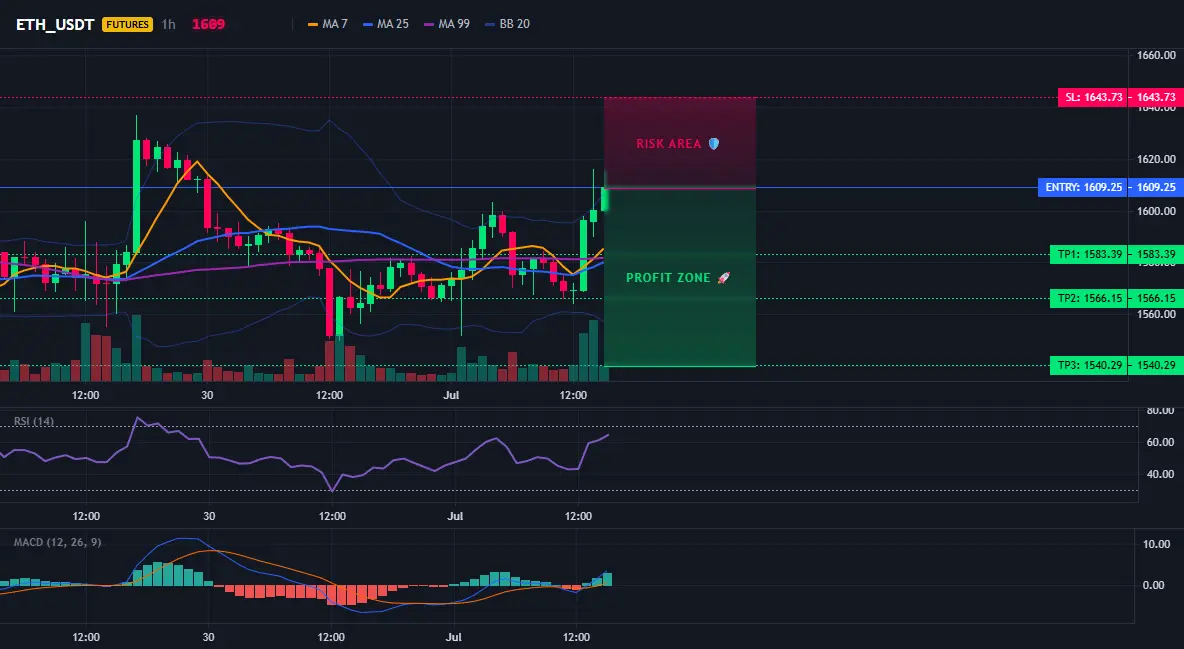Click the rocket icon beside PROFIT ZONE
1184x649 pixels.
pyautogui.click(x=723, y=278)
